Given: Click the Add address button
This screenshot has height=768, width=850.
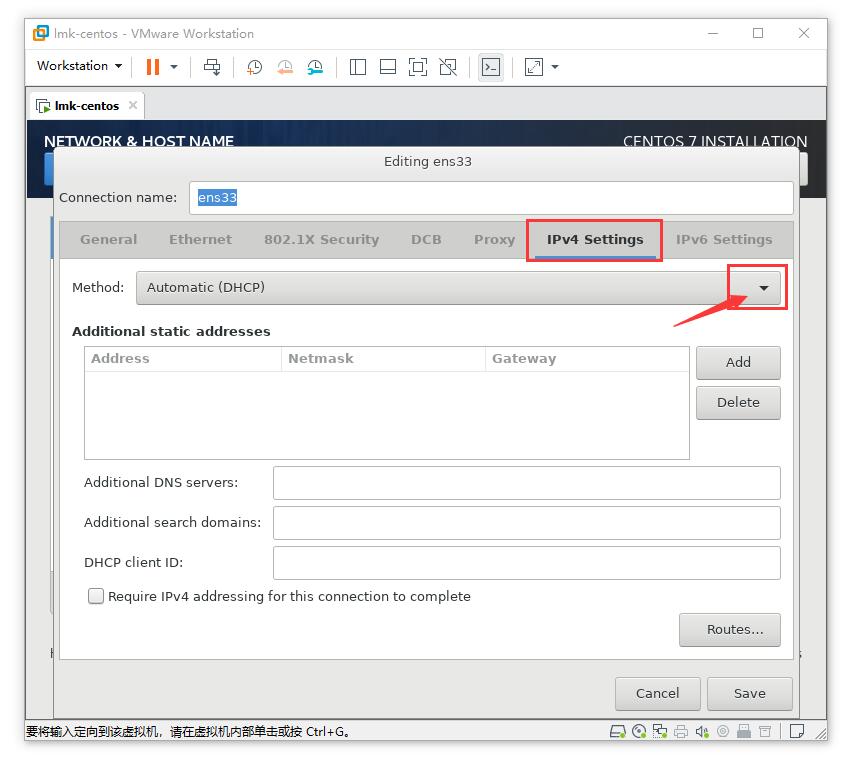Looking at the screenshot, I should [738, 362].
